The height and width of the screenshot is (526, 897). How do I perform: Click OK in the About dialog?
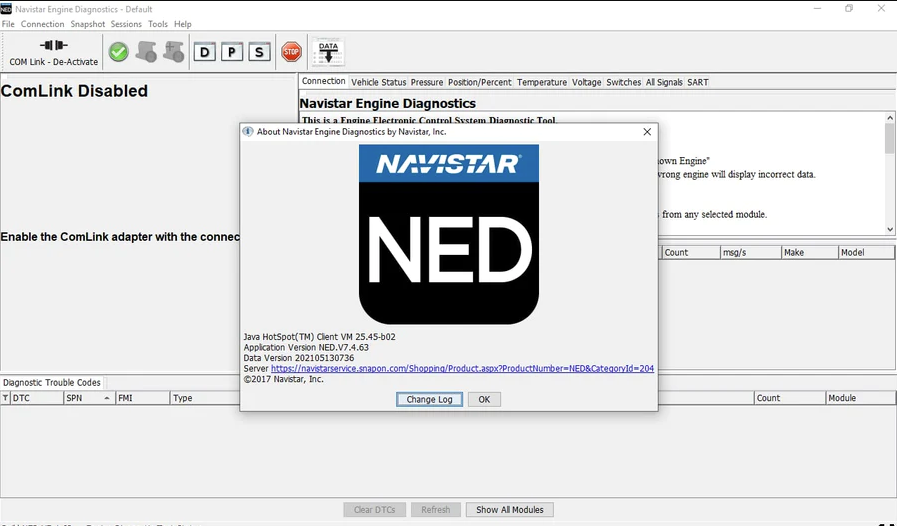pyautogui.click(x=484, y=400)
